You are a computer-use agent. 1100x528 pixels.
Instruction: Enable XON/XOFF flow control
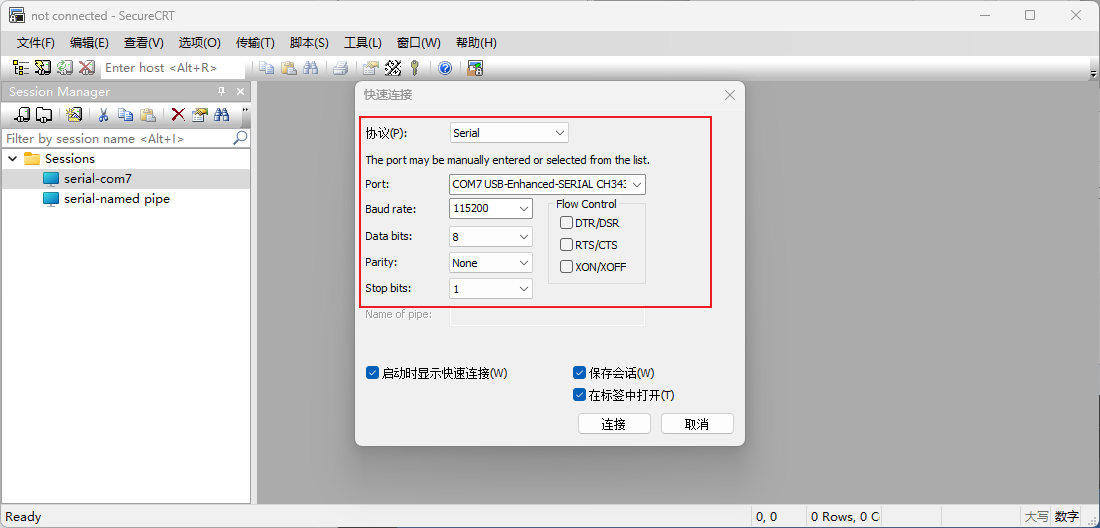pyautogui.click(x=566, y=266)
